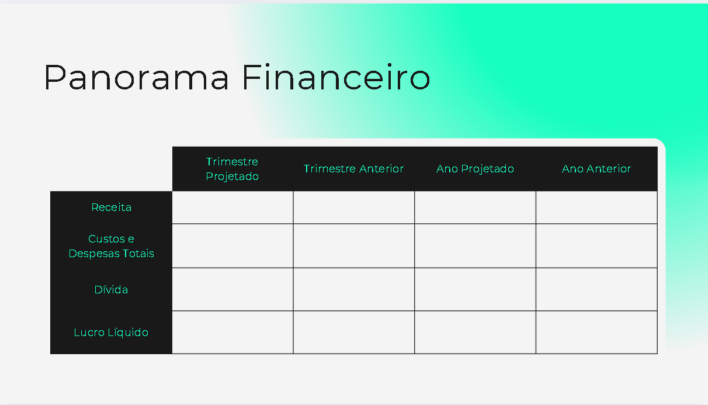
Task: Click the Custos e Despesas Totais label
Action: point(111,246)
